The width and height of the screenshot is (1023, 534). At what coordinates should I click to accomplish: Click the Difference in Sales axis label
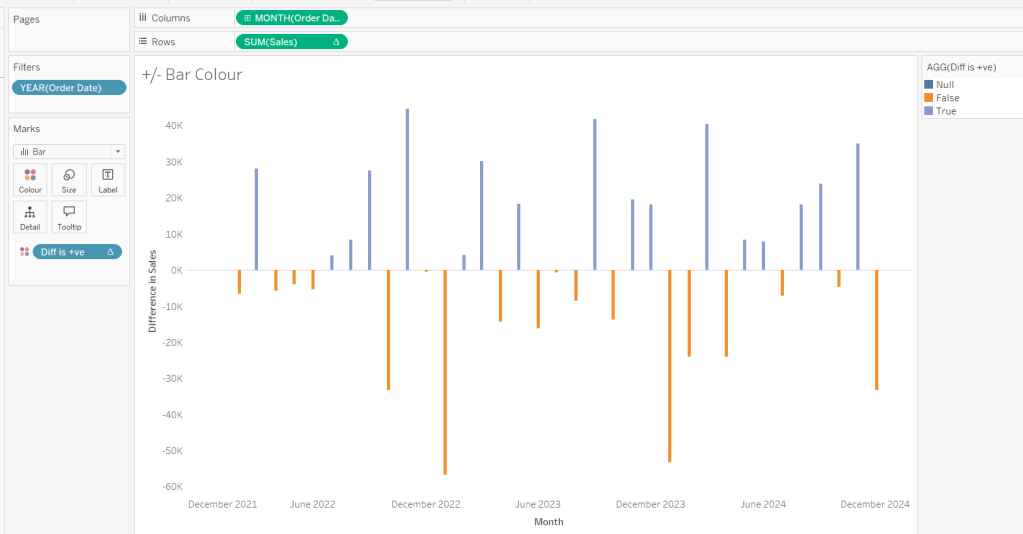pos(153,291)
